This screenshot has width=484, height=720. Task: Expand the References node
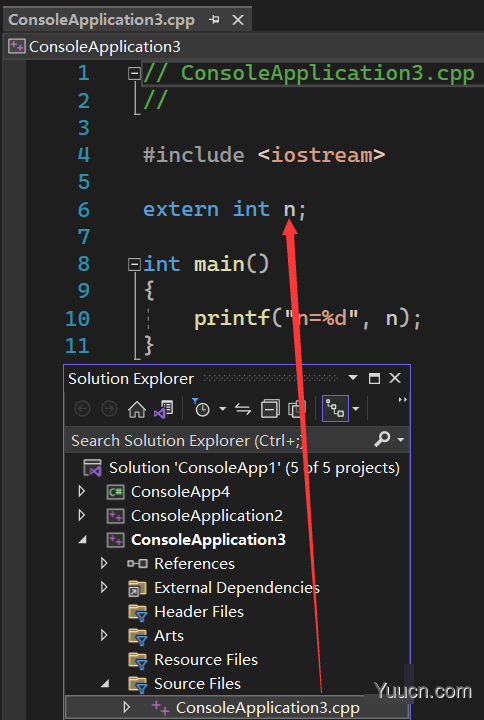104,563
